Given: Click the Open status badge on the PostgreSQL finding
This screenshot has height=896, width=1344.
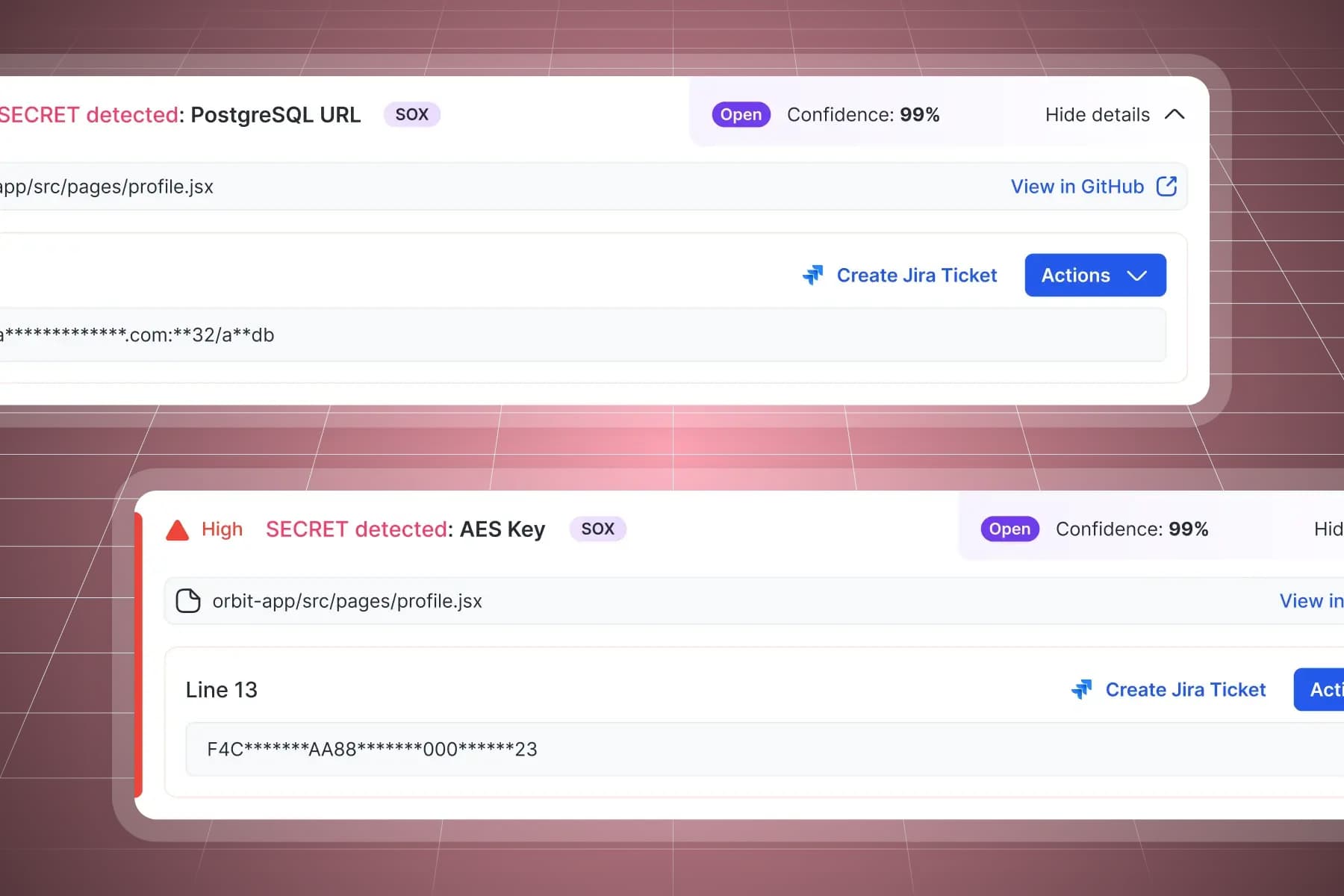Looking at the screenshot, I should pos(740,114).
